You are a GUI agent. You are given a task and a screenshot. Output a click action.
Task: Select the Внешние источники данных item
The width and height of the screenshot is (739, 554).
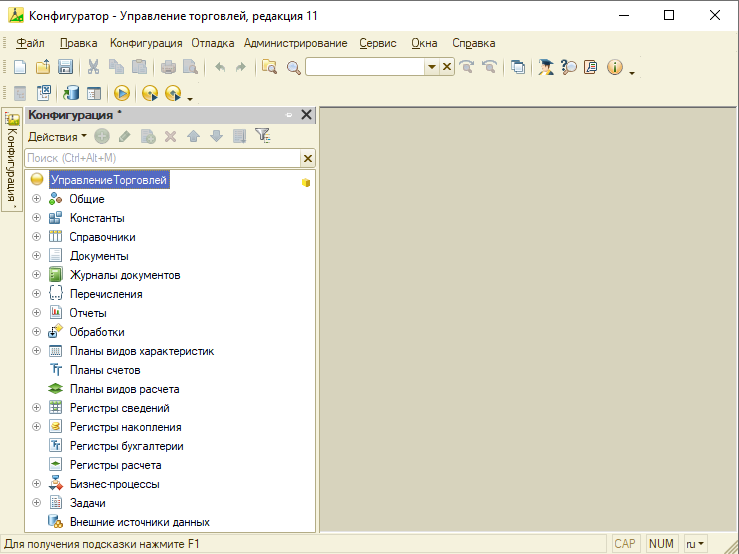coord(140,522)
